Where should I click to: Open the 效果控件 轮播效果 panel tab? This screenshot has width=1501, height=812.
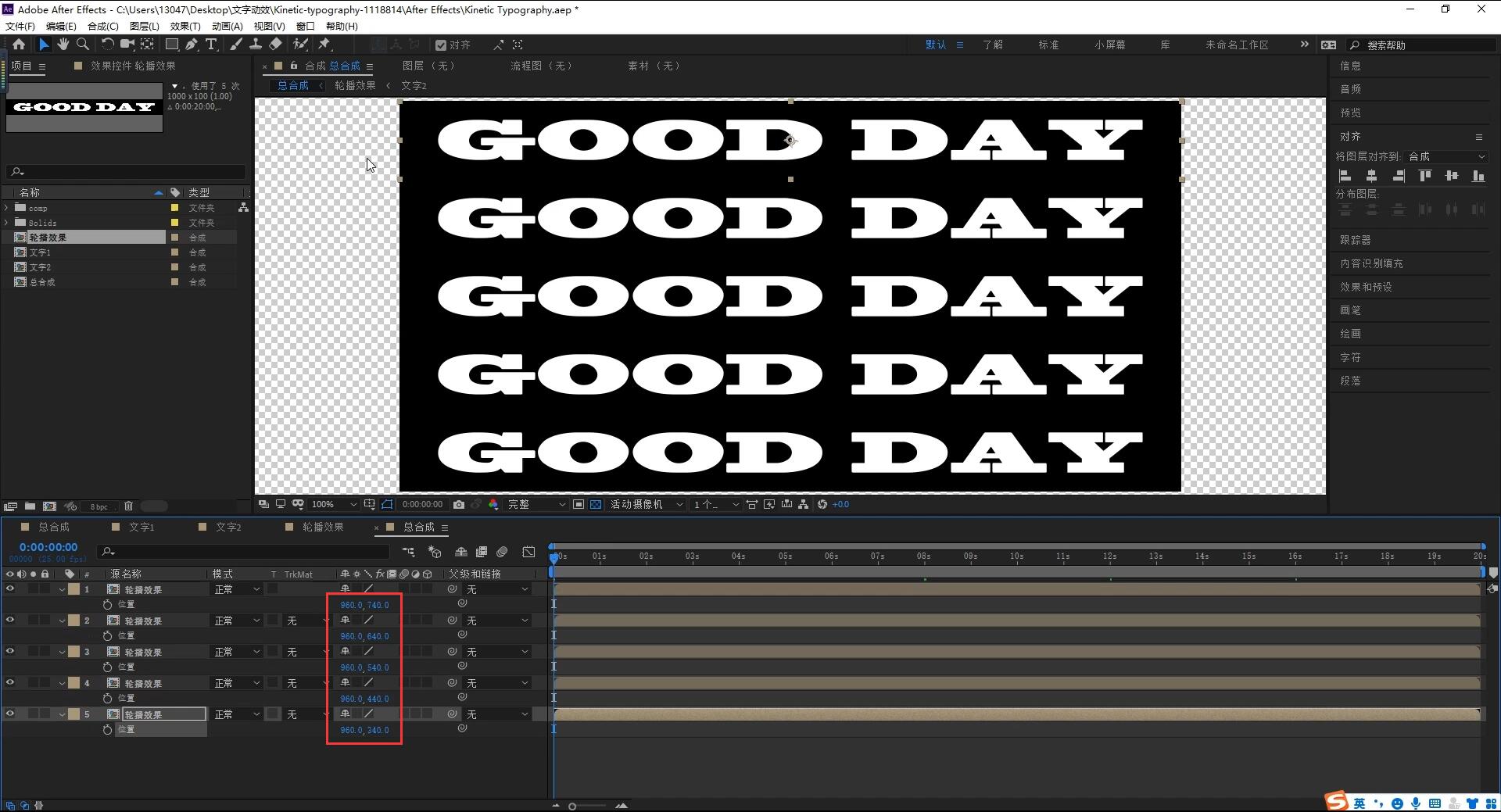point(133,66)
